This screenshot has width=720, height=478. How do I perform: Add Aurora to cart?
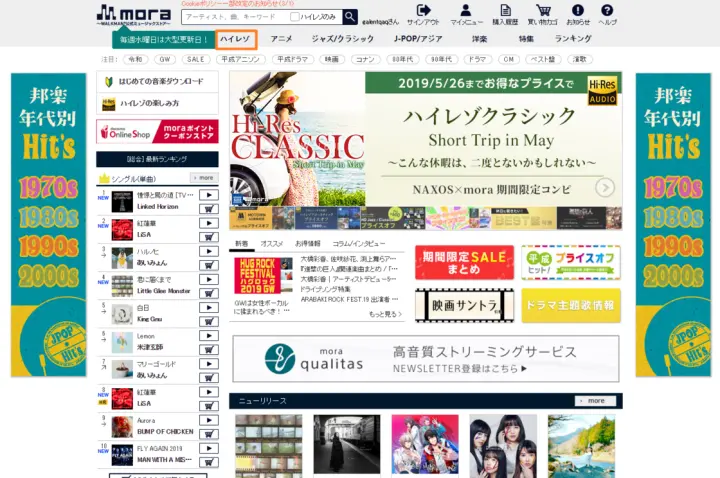click(x=208, y=434)
